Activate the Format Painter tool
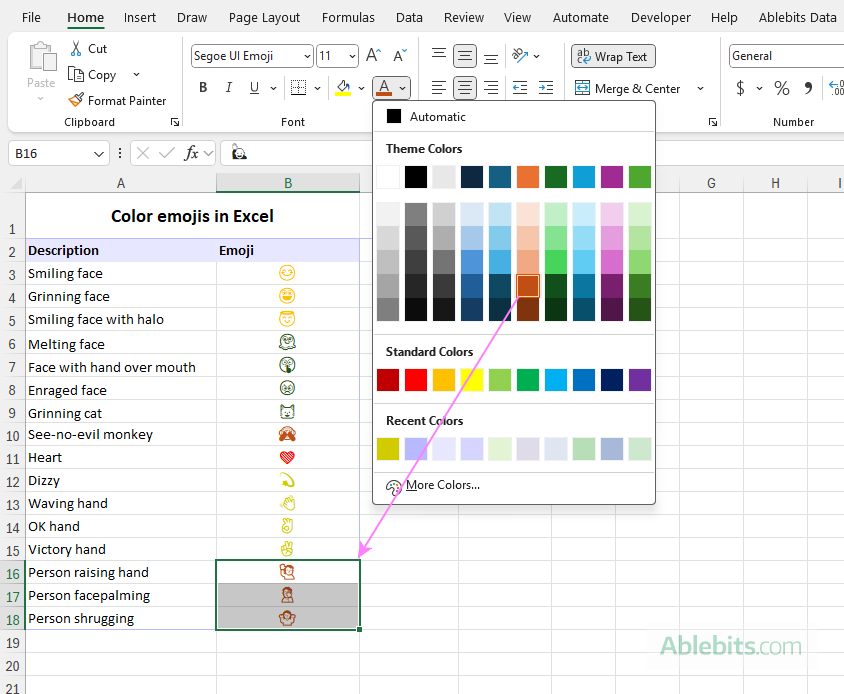The image size is (844, 694). 118,100
